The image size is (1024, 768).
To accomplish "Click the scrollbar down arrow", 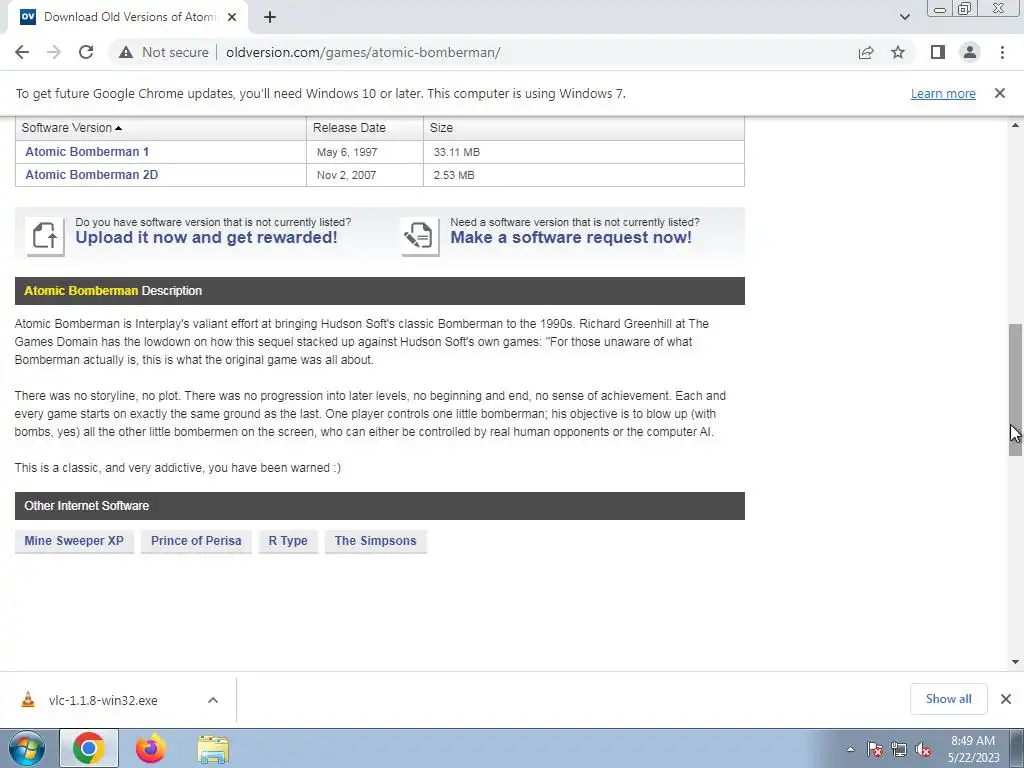I will pos(1015,662).
